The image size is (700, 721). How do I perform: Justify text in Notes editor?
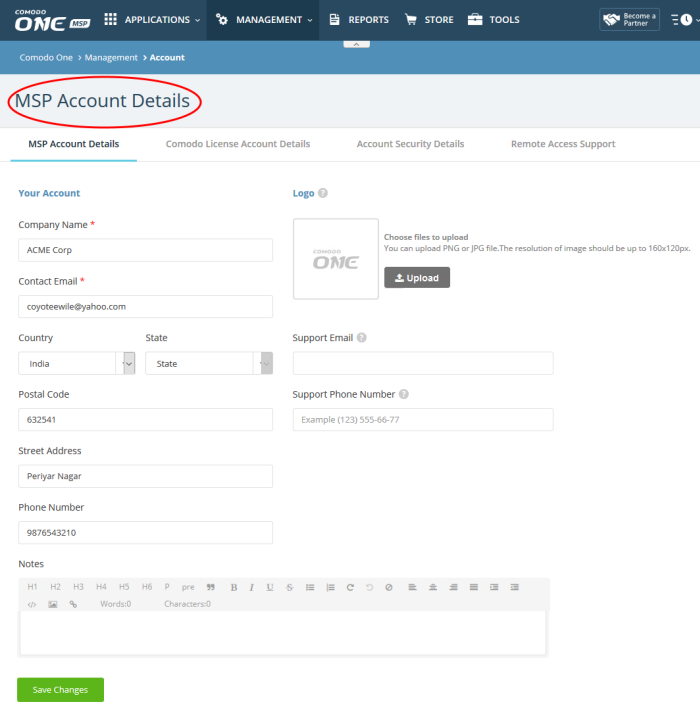[474, 587]
